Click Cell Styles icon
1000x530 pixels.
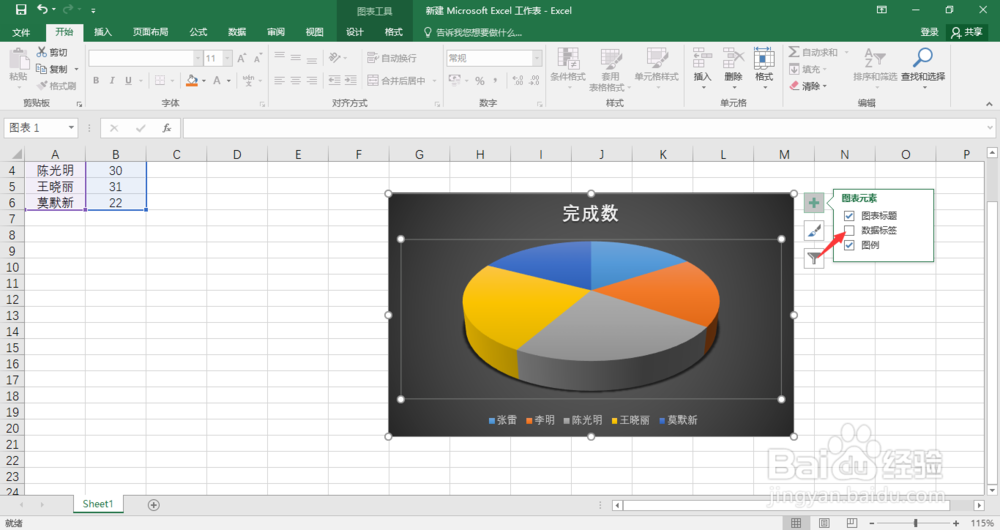[x=656, y=59]
